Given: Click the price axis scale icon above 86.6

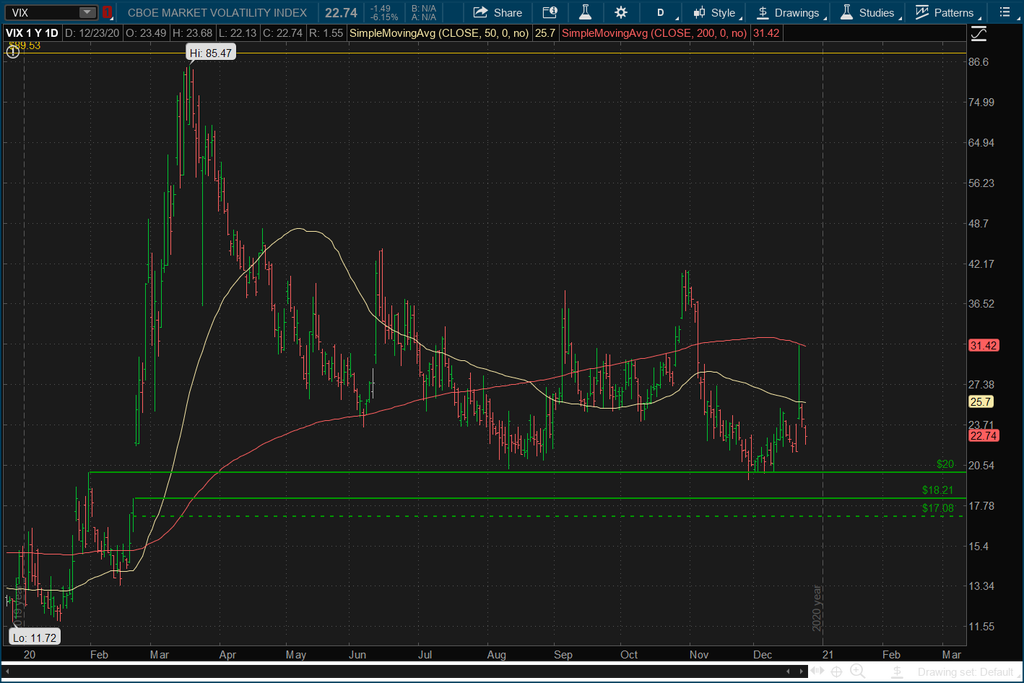Looking at the screenshot, I should point(978,33).
